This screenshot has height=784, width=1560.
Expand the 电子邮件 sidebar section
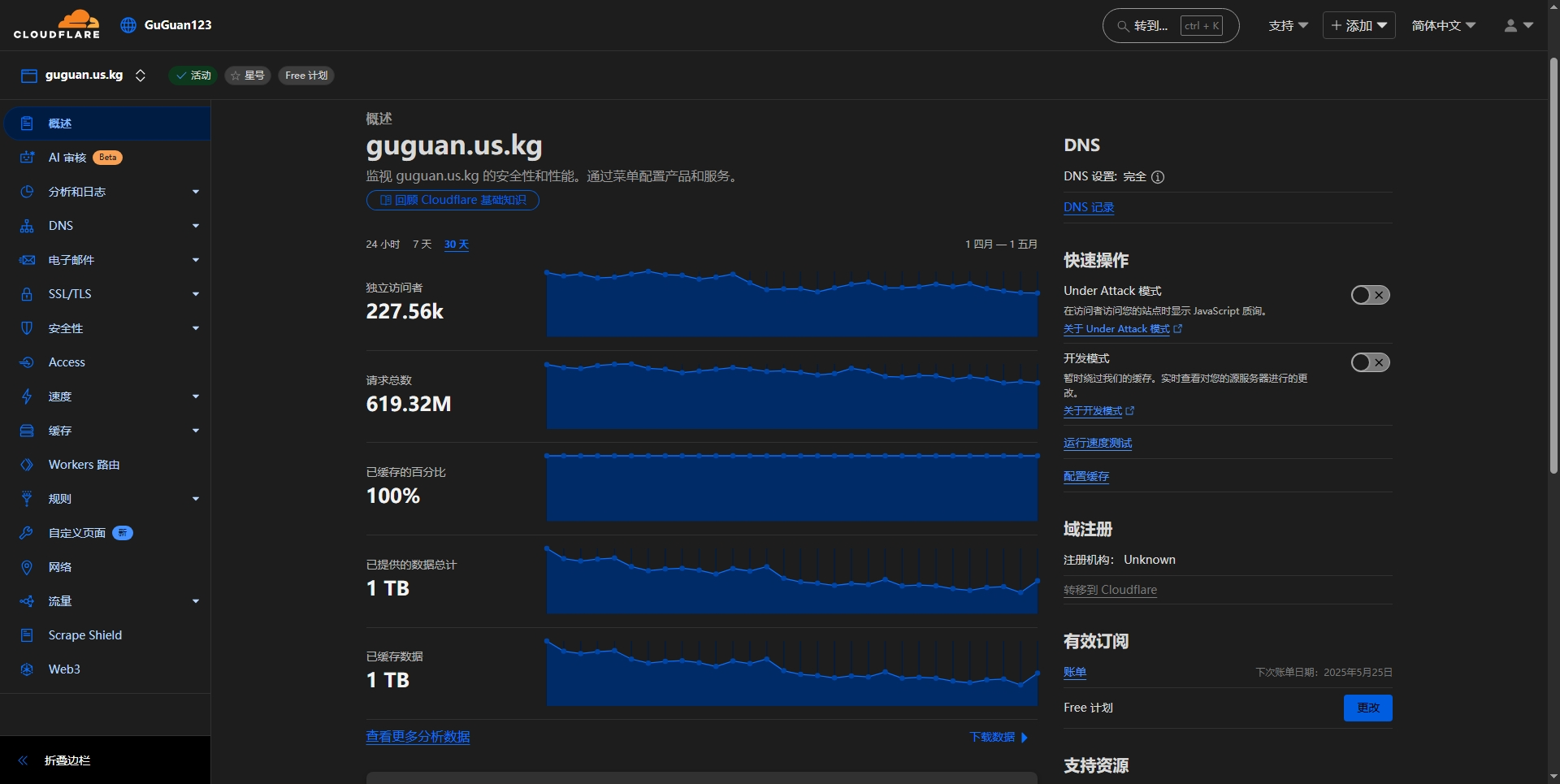coord(196,260)
